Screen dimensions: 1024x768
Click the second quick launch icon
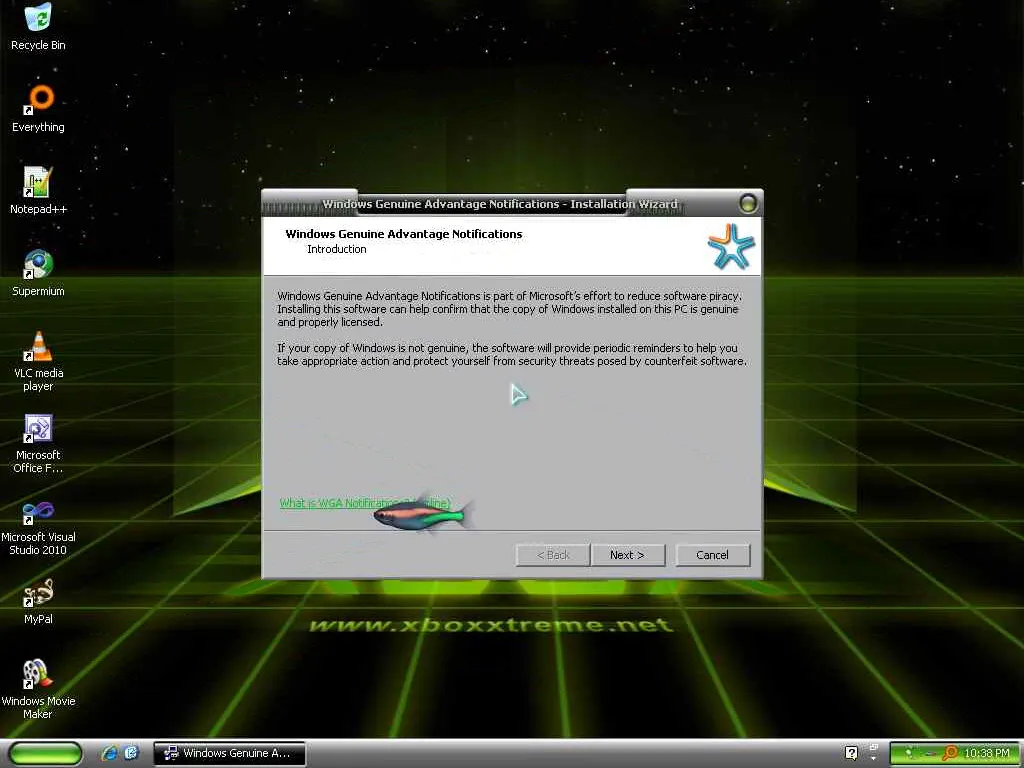[x=131, y=753]
